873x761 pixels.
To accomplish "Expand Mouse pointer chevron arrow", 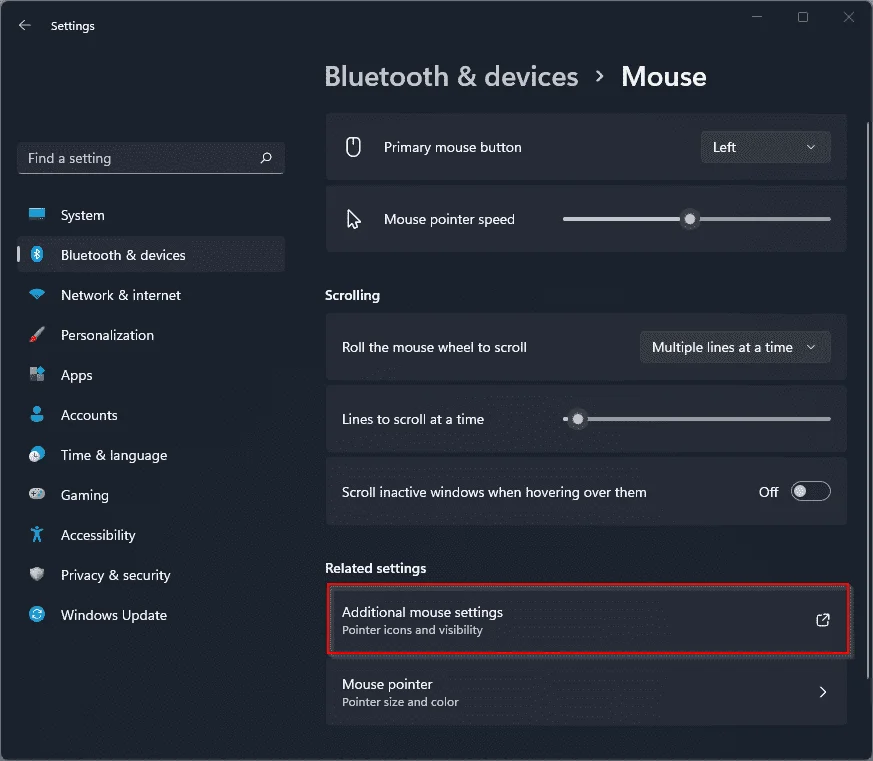I will coord(823,692).
